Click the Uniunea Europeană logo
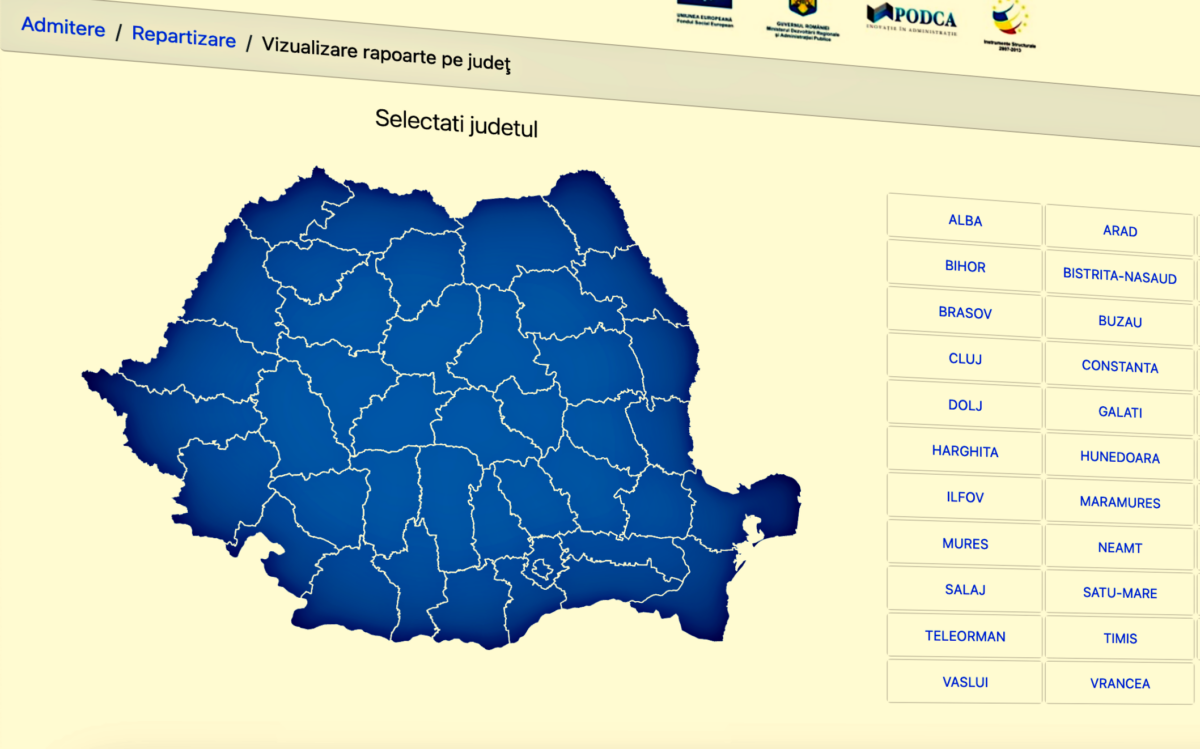The height and width of the screenshot is (749, 1200). pos(704,14)
